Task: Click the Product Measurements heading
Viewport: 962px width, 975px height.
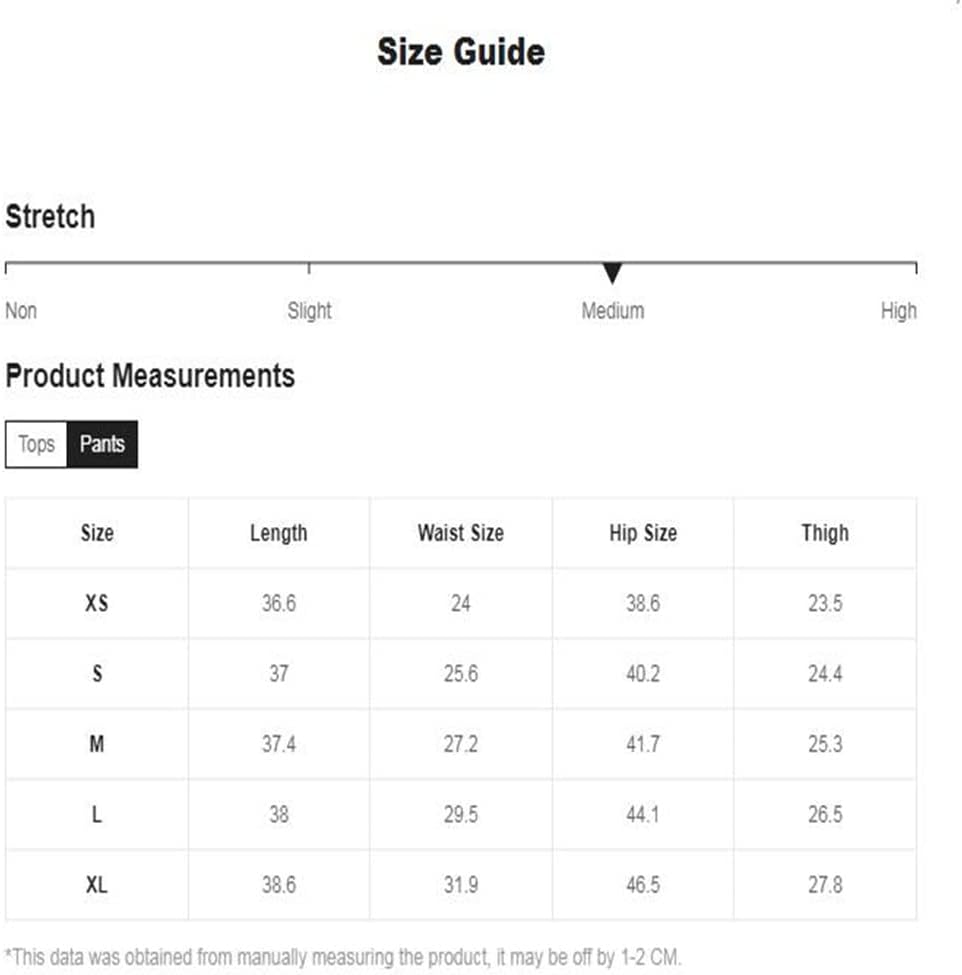Action: click(x=150, y=376)
